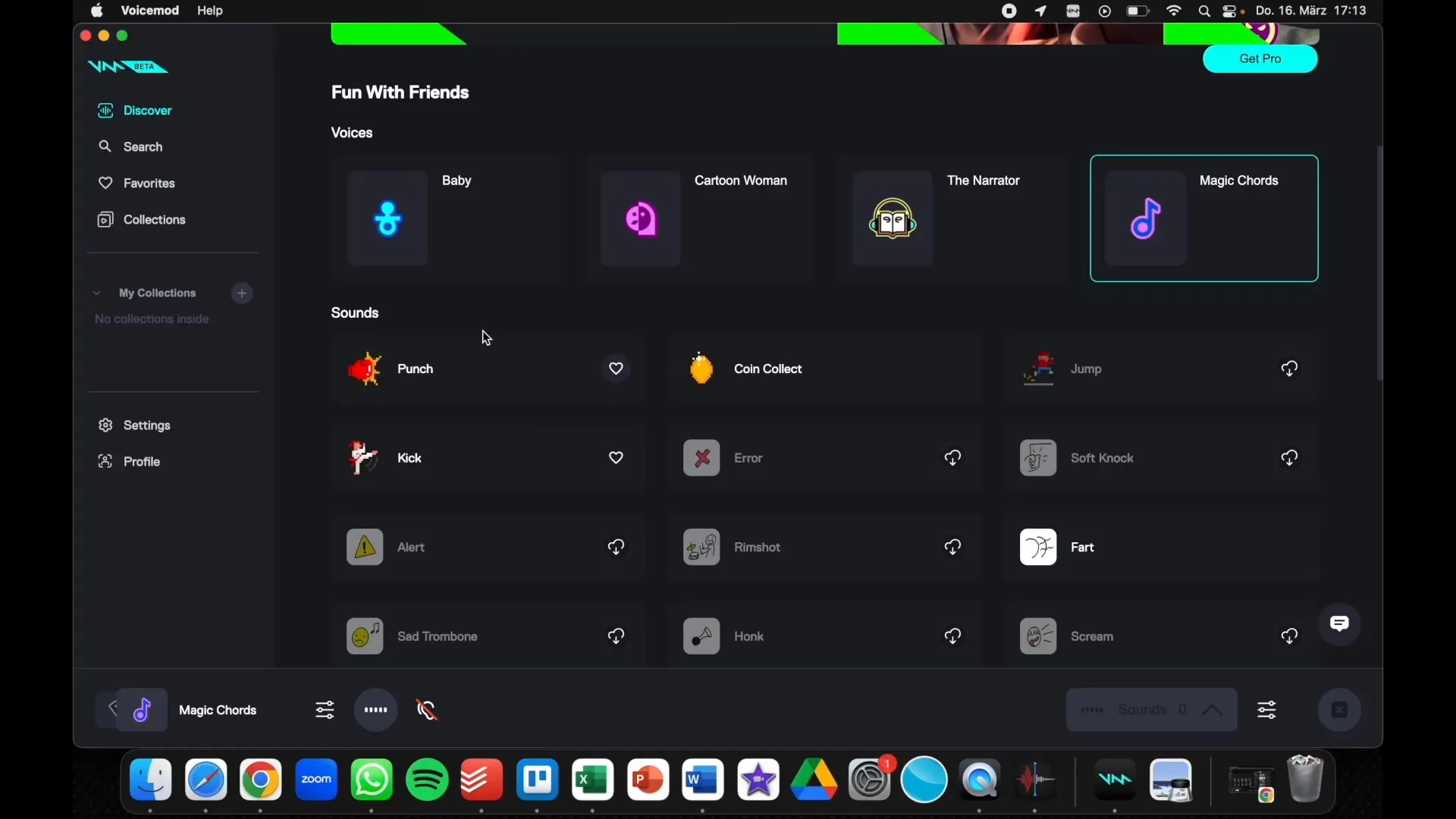1456x819 pixels.
Task: Select the Narrator voice effect
Action: tap(951, 218)
